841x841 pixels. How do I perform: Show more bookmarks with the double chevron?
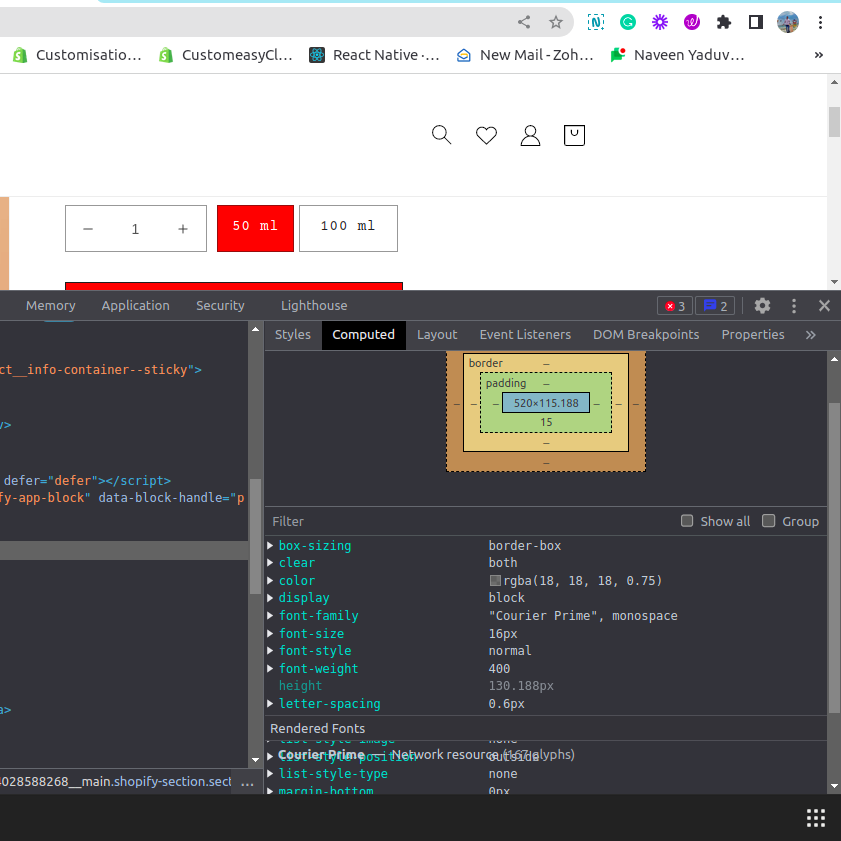point(818,55)
